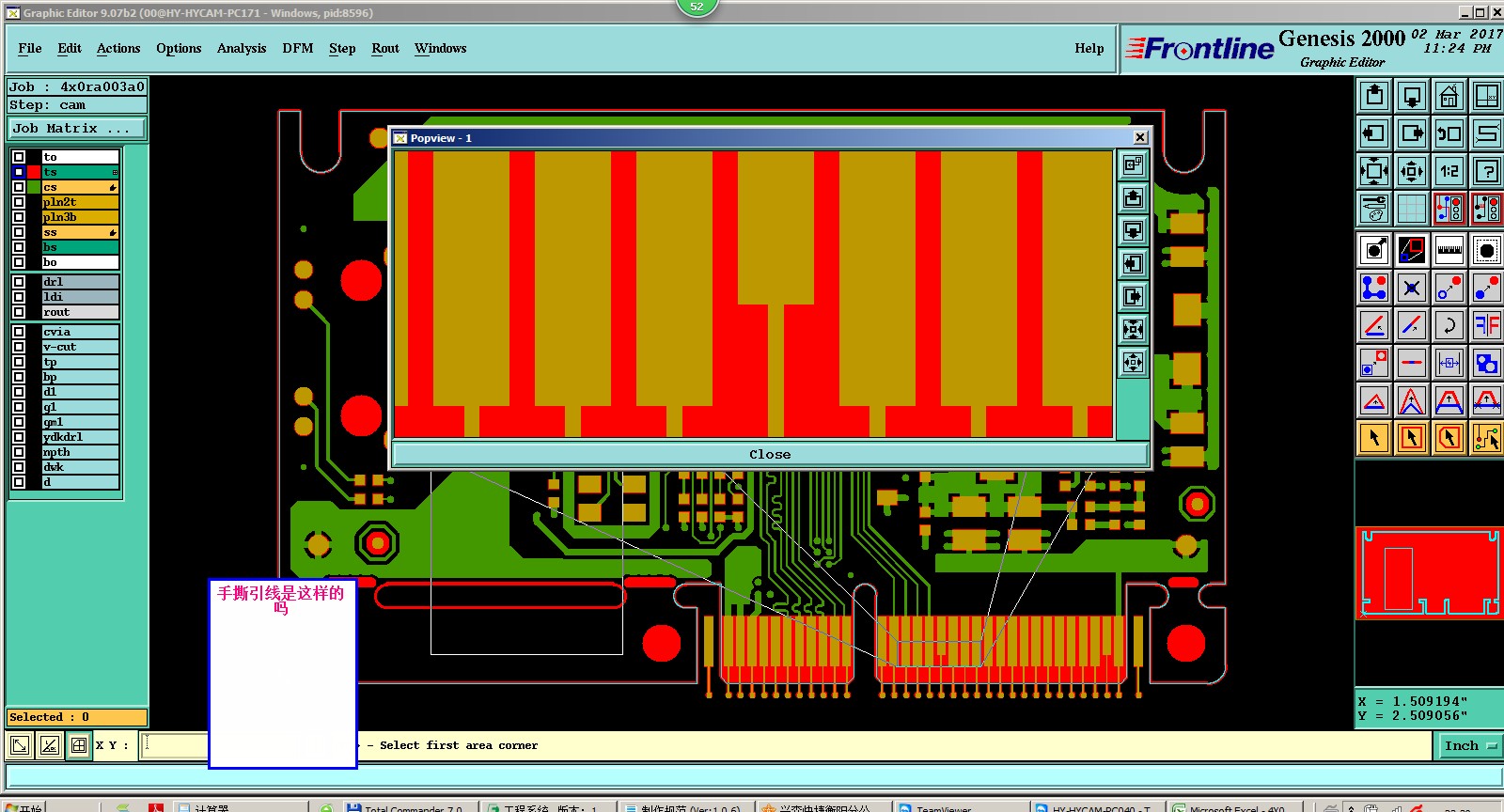Toggle the grid display icon

(1412, 209)
